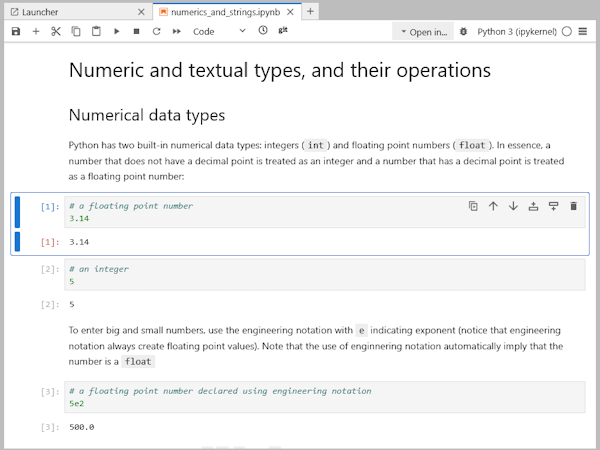Click the paragraph about engineering notation
The image size is (600, 450).
[316, 346]
